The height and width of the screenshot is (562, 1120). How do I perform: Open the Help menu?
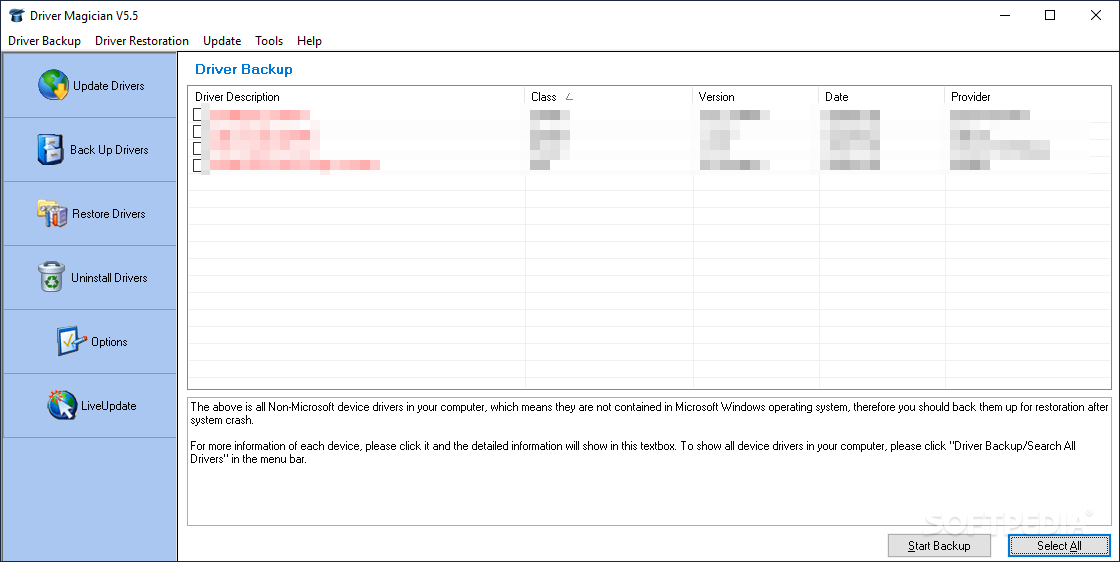309,41
